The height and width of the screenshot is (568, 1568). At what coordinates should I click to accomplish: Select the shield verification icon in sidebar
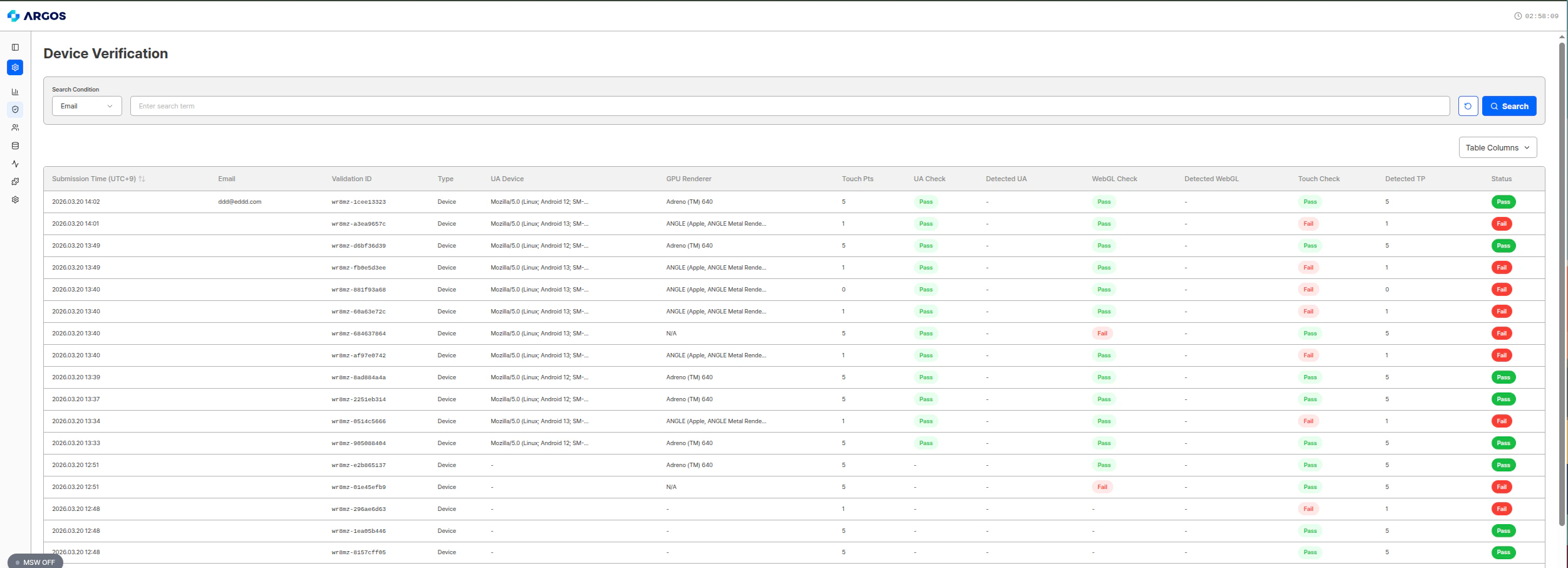pos(15,109)
